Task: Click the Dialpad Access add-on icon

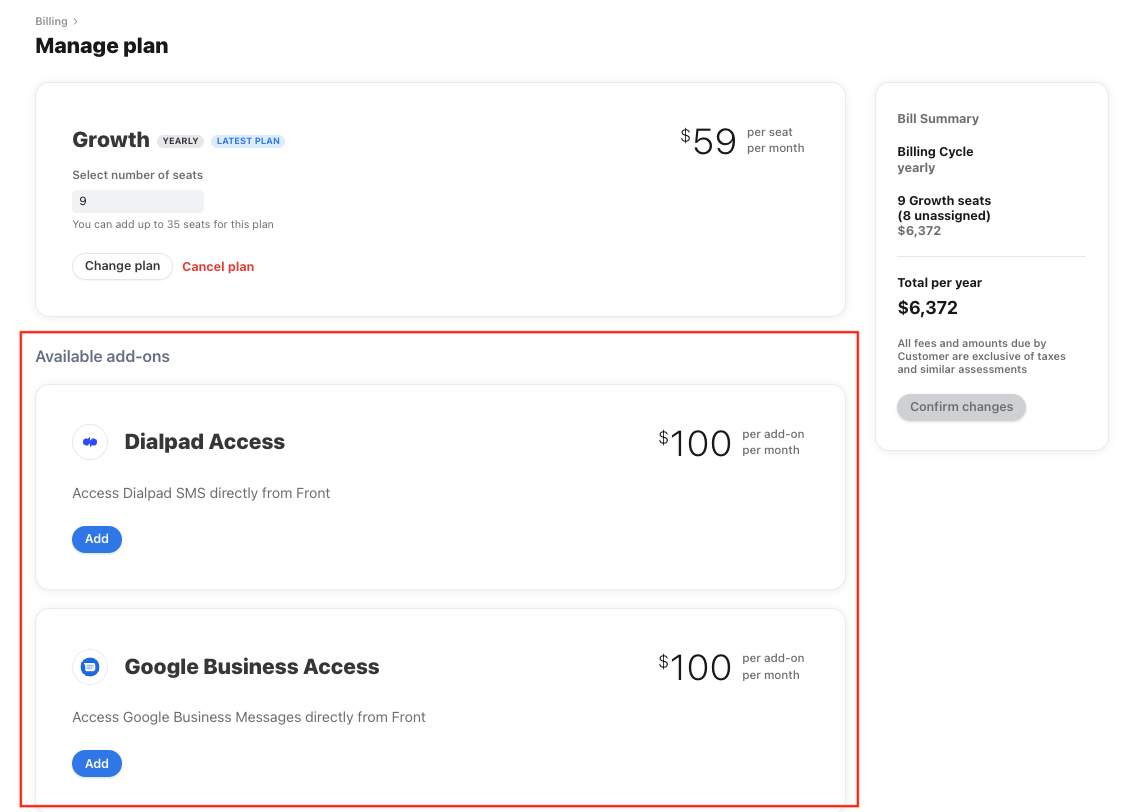Action: (90, 442)
